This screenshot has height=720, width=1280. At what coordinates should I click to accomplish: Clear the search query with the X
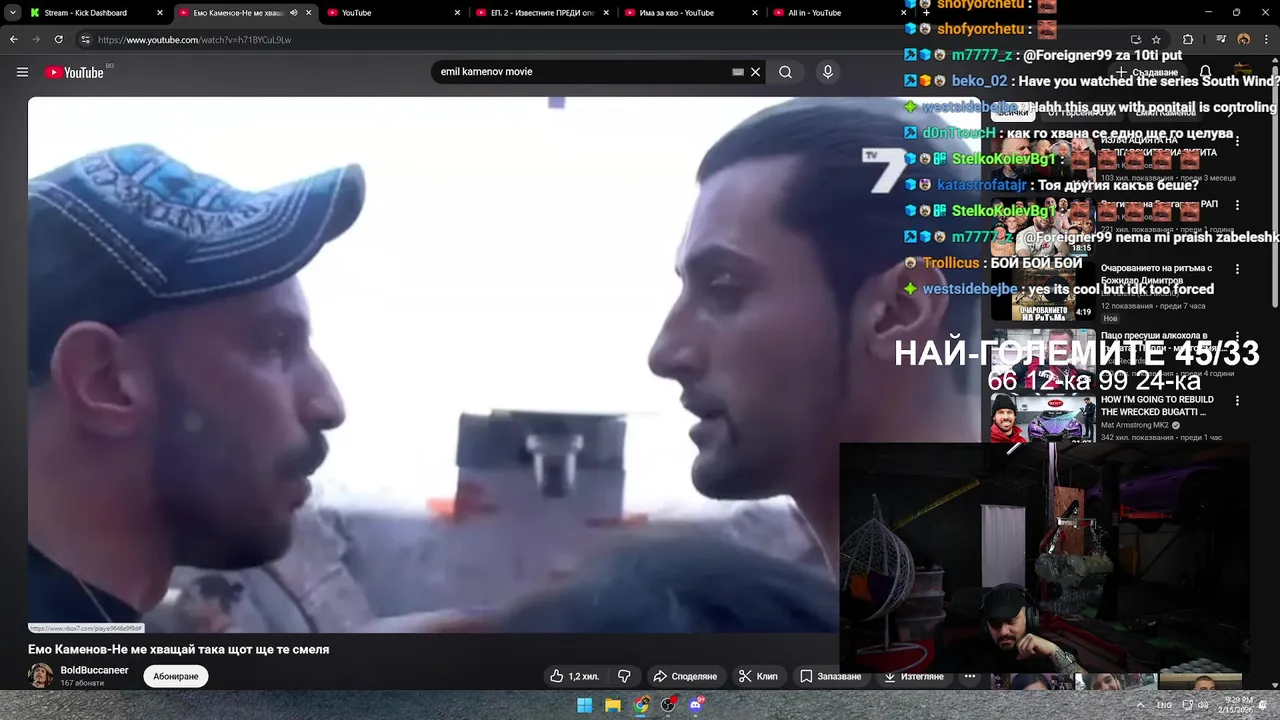[756, 72]
